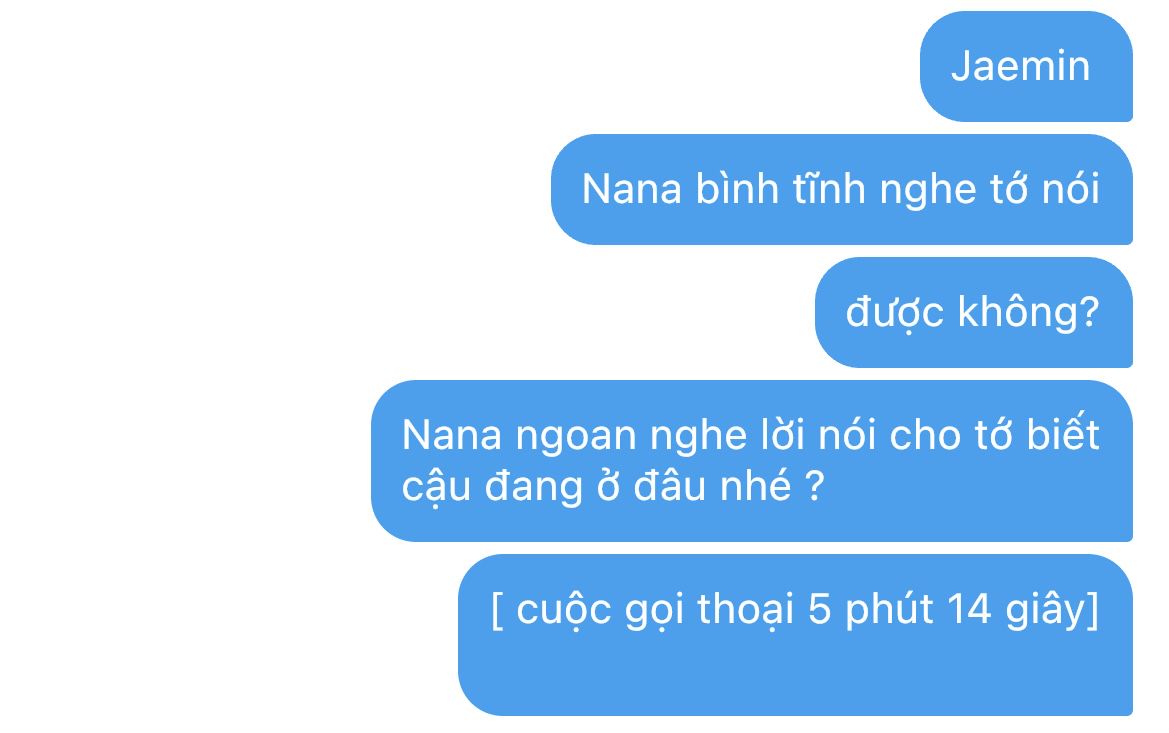Click the word "được" in the third bubble
Viewport: 1169px width, 733px height.
click(x=895, y=314)
